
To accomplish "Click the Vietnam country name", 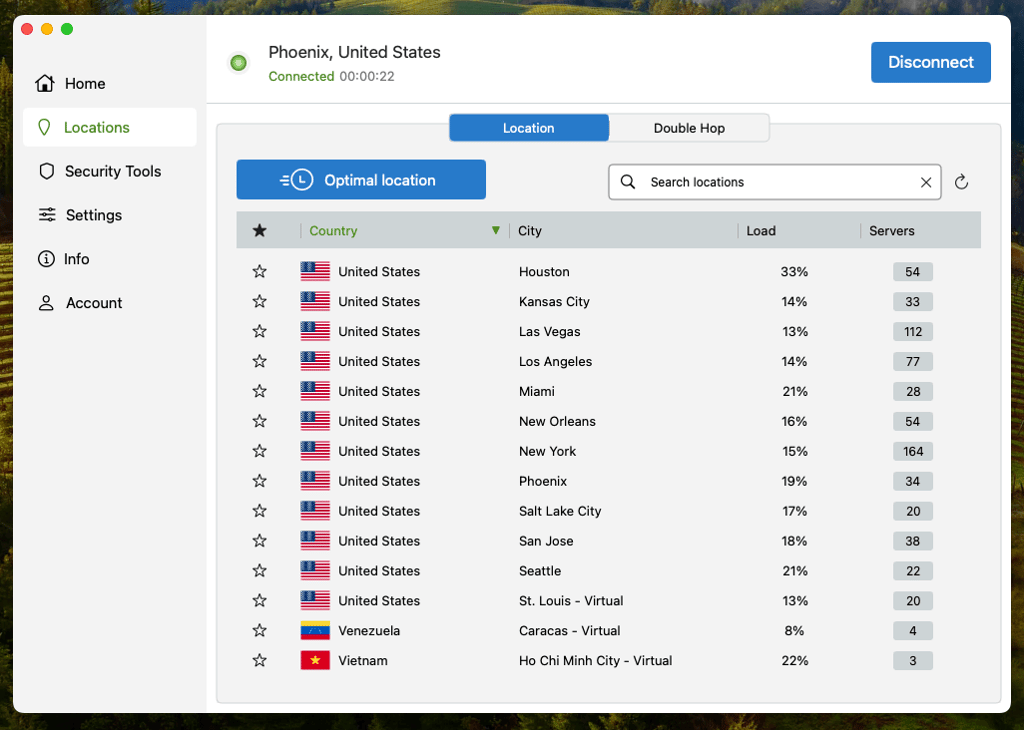I will tap(362, 661).
